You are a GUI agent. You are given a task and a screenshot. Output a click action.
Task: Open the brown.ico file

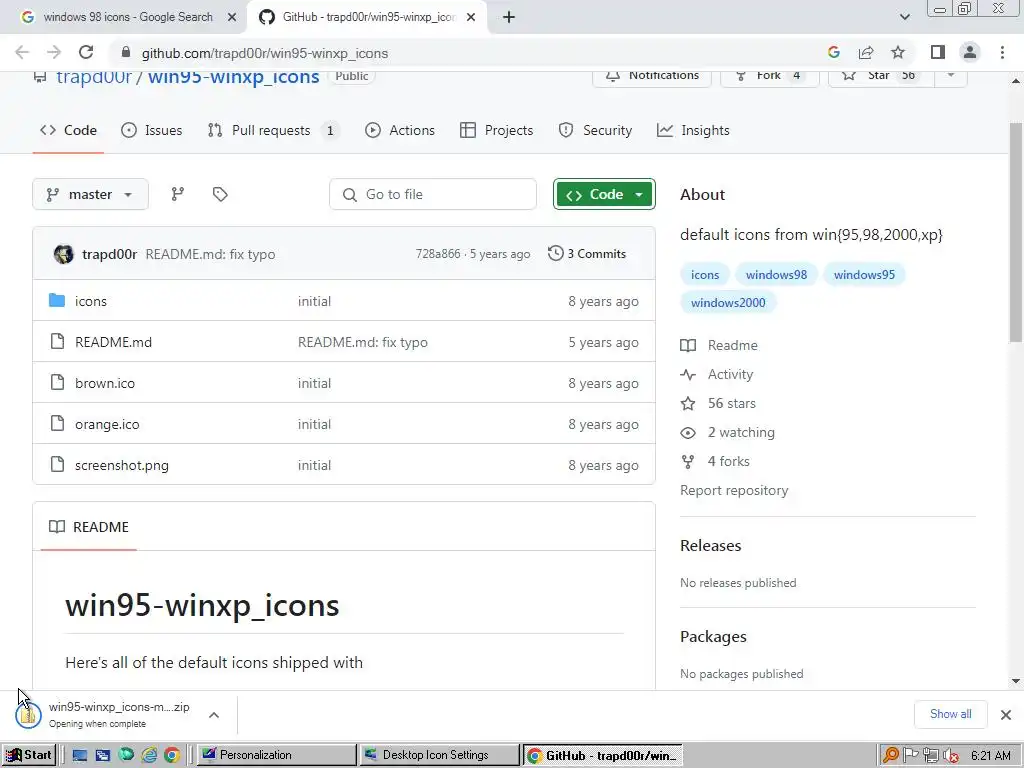(x=105, y=383)
